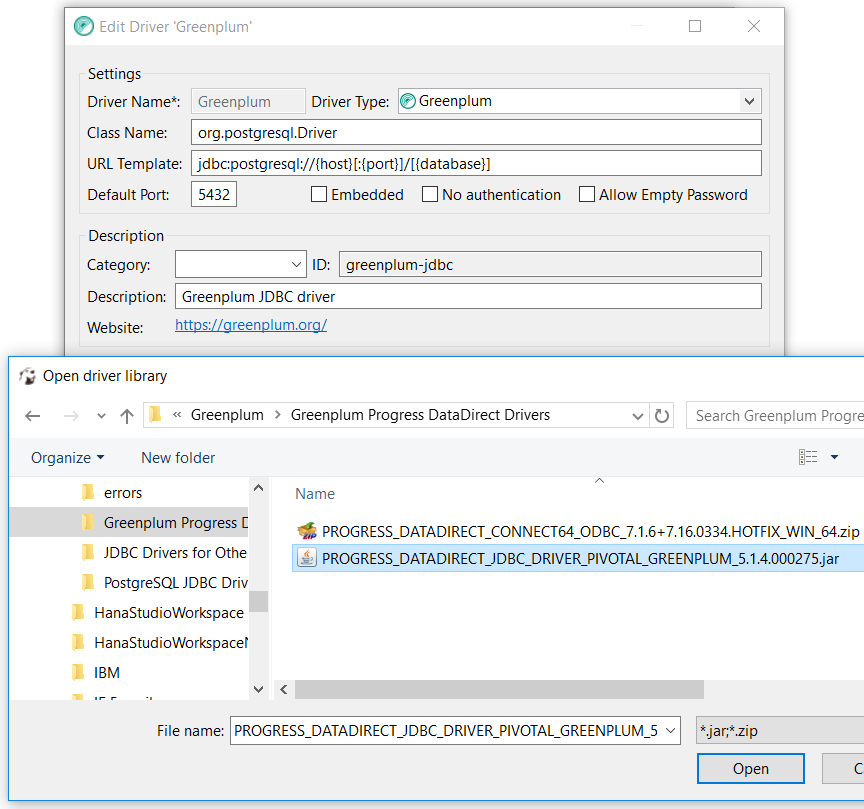Select HanaStudioWorkspace folder
This screenshot has height=809, width=864.
coord(169,613)
